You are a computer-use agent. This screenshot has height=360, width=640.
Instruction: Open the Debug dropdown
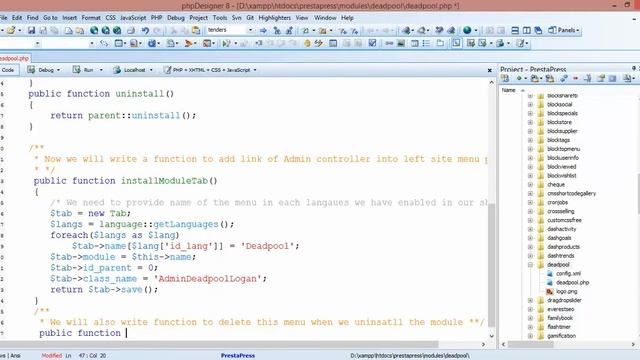click(44, 70)
